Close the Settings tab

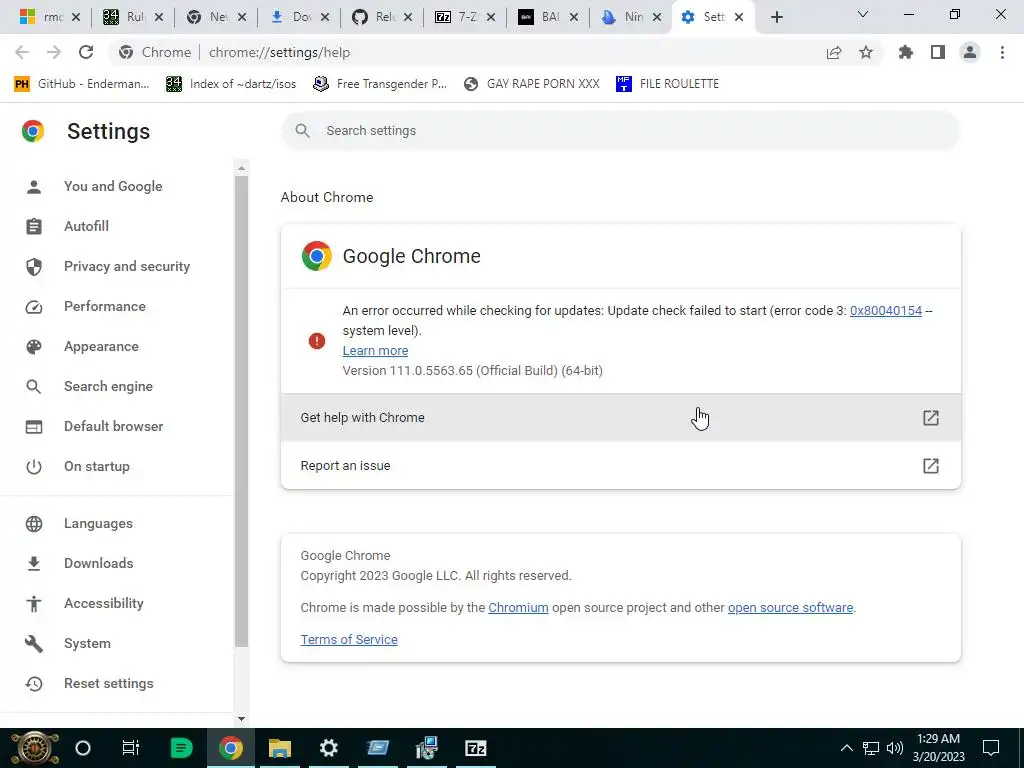click(739, 18)
